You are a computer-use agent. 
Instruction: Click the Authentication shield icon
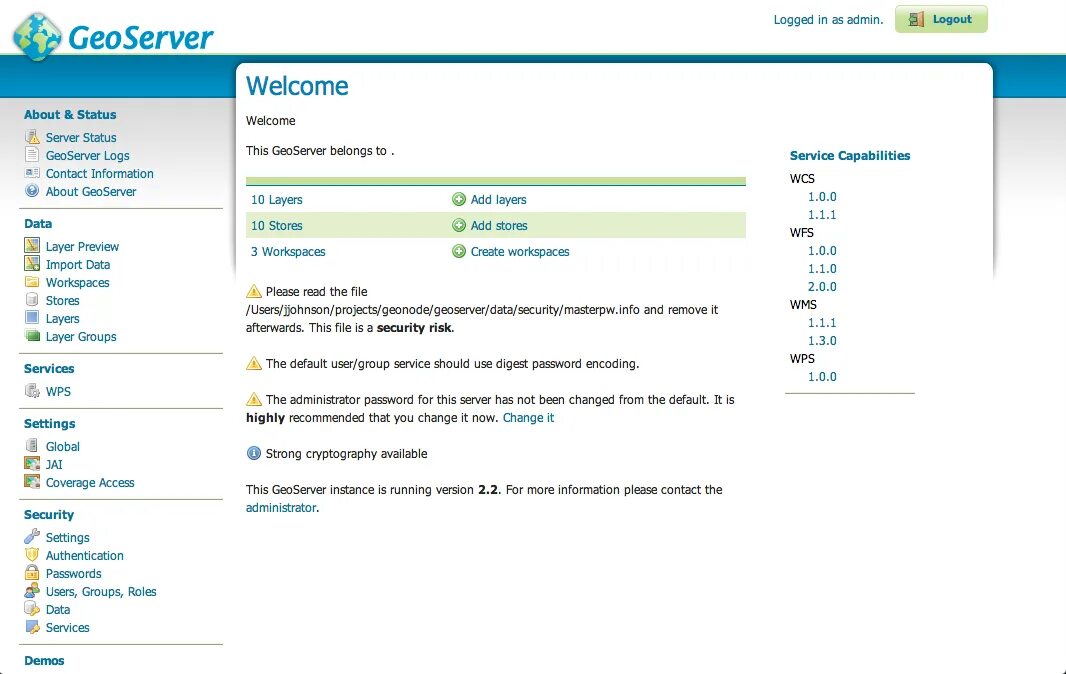[32, 554]
